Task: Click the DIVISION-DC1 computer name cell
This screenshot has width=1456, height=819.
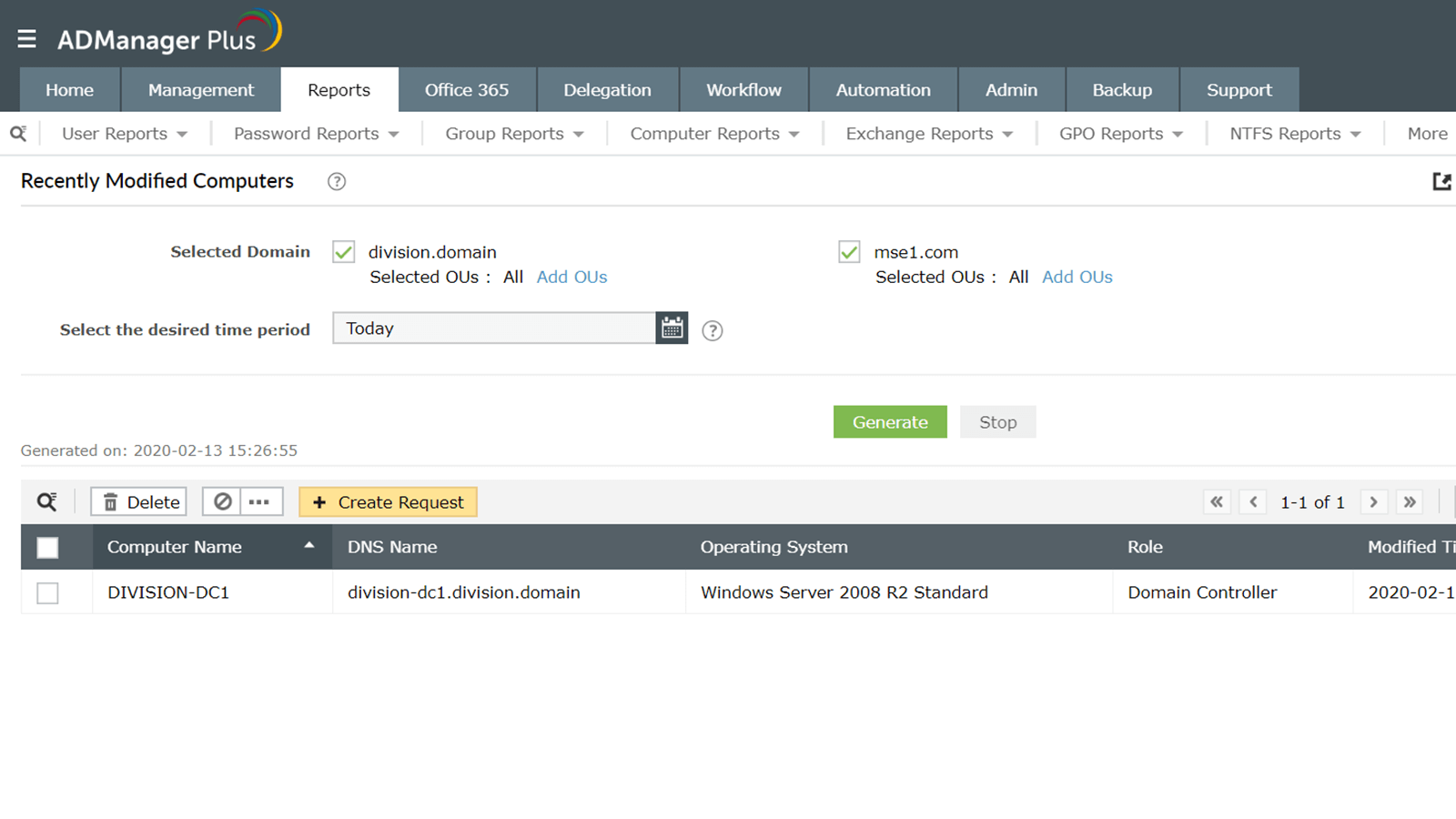Action: tap(168, 592)
